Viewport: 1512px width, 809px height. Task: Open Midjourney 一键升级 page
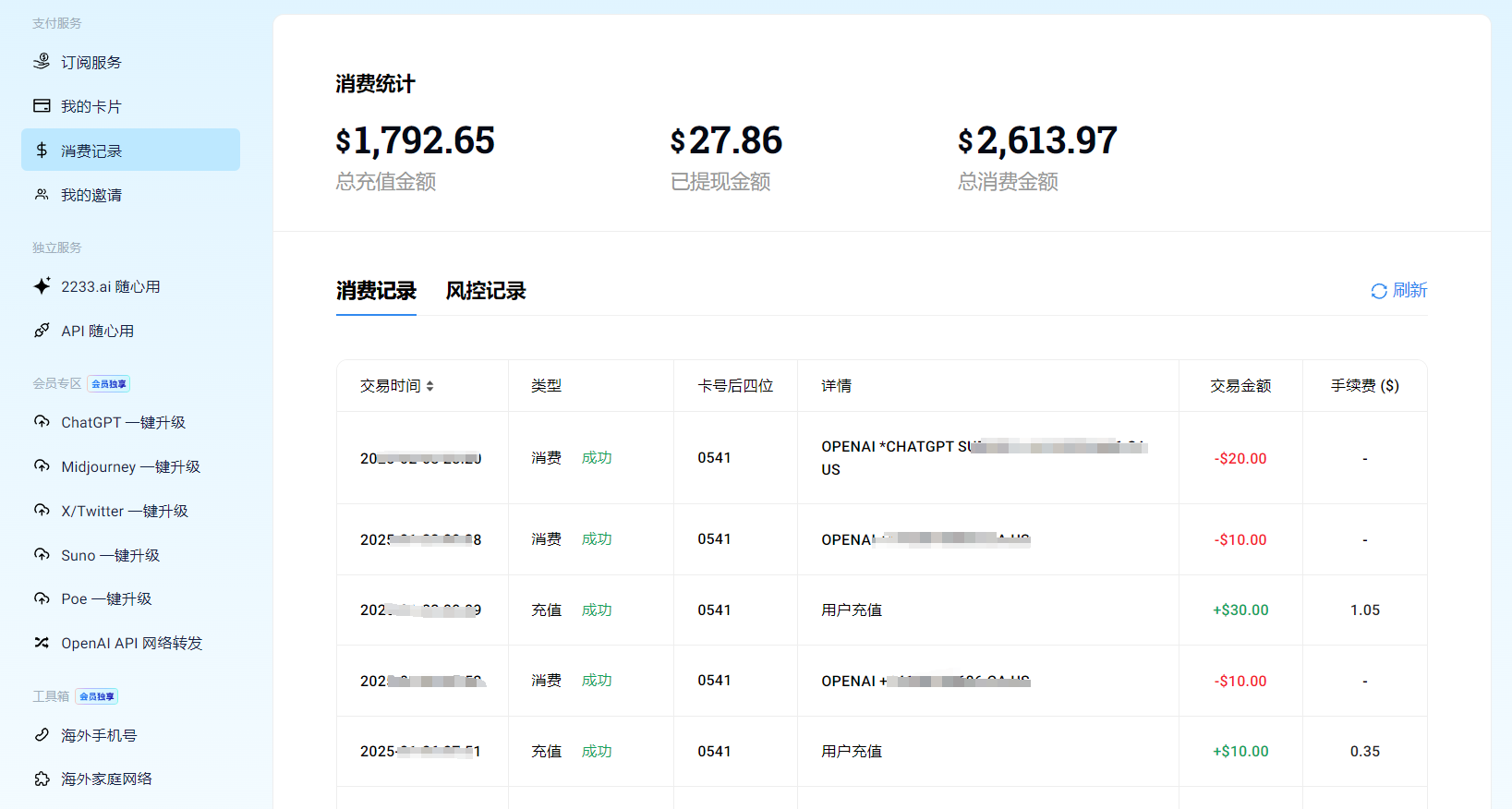tap(130, 466)
